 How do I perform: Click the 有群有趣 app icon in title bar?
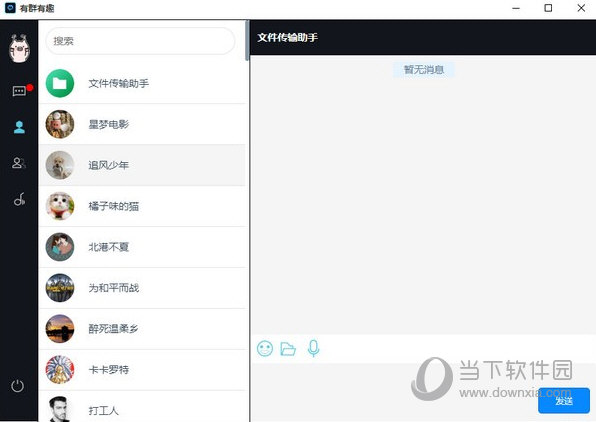pos(10,8)
